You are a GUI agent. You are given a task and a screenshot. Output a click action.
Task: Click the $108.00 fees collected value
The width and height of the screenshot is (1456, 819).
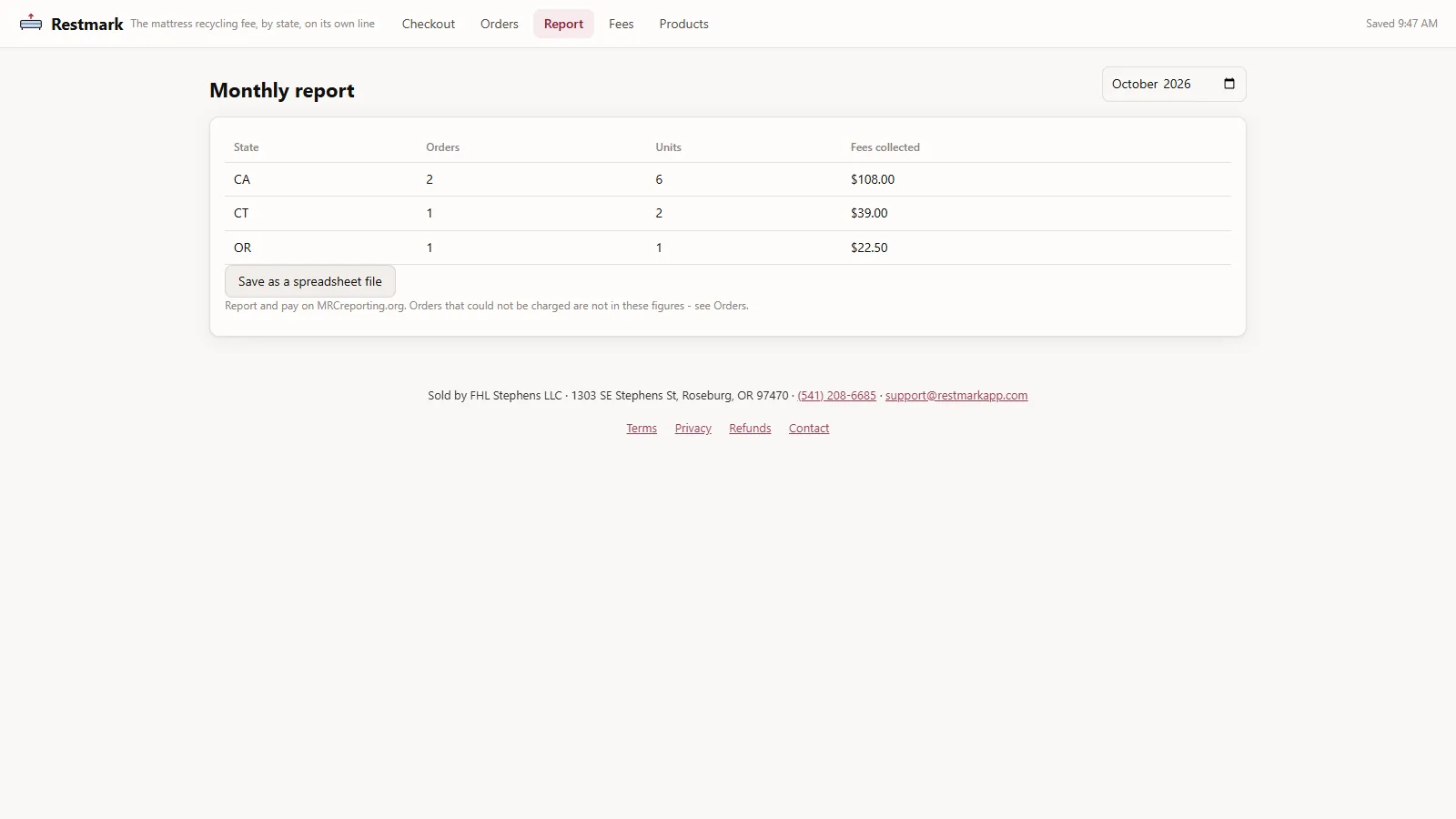click(873, 179)
